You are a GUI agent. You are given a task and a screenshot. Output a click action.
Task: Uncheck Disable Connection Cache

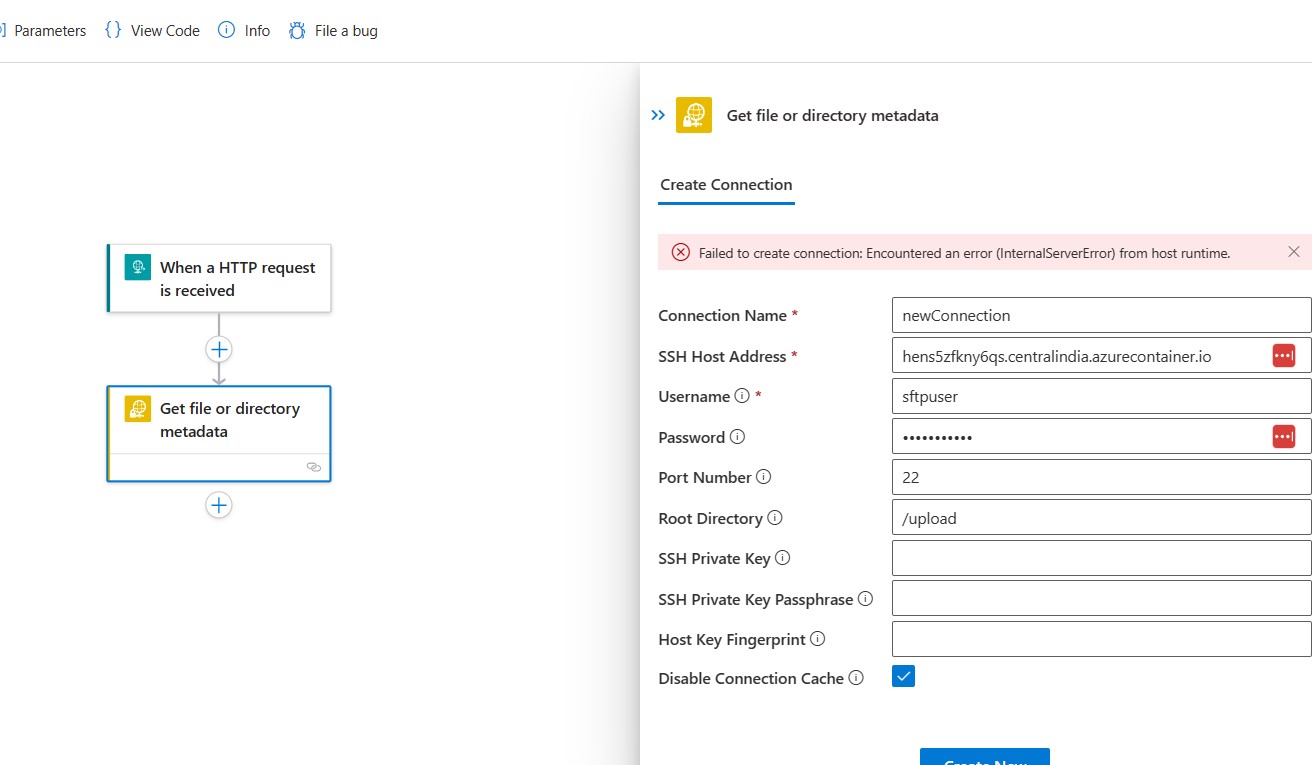pos(903,676)
